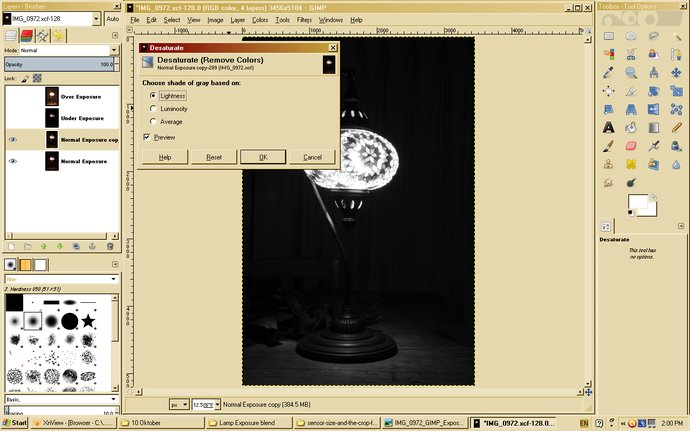
Task: Open the Tool Options tab configuration menu
Action: (x=681, y=226)
